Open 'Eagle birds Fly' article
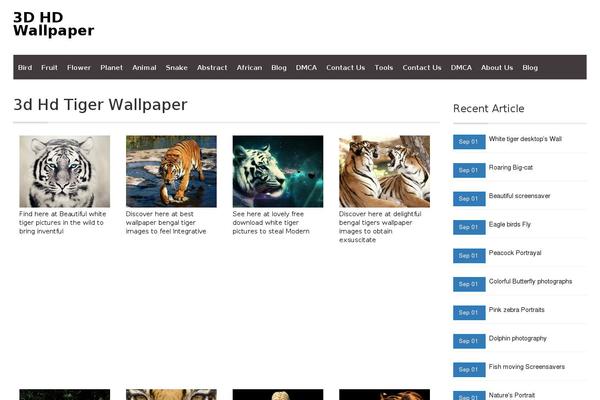Viewport: 600px width, 400px height. pyautogui.click(x=509, y=224)
